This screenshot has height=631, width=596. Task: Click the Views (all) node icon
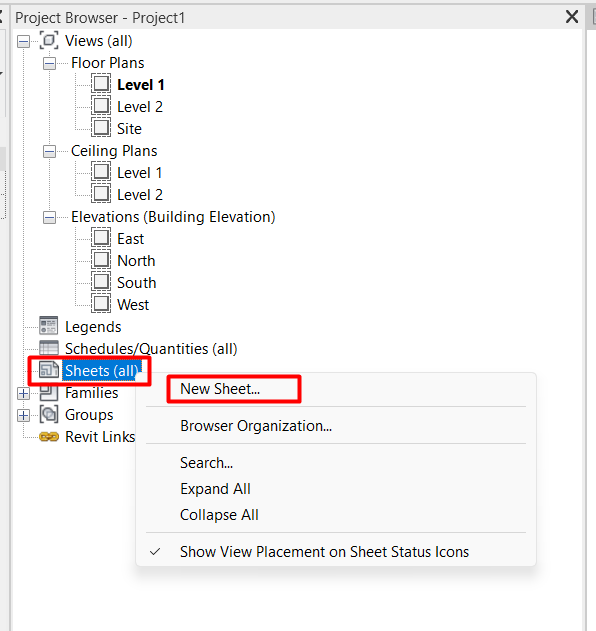point(49,41)
